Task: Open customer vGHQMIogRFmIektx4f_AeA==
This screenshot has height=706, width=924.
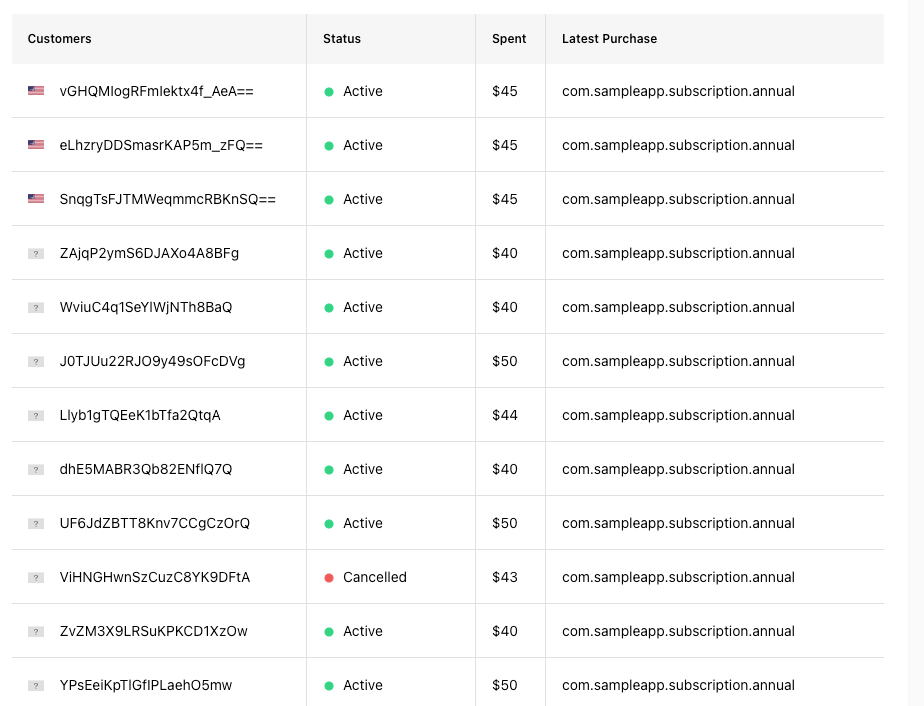Action: [x=157, y=91]
